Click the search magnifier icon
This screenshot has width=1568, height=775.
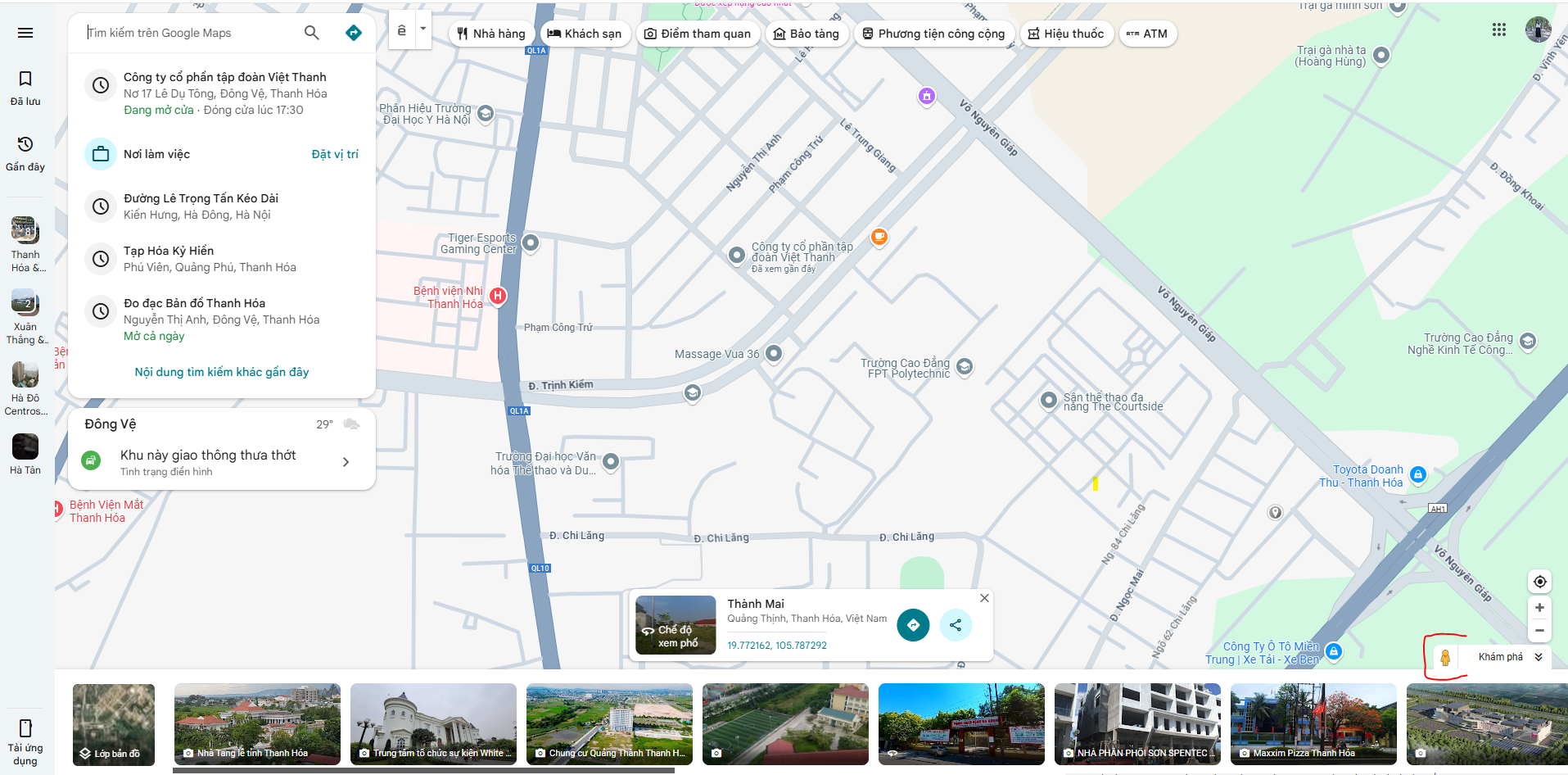(x=311, y=33)
